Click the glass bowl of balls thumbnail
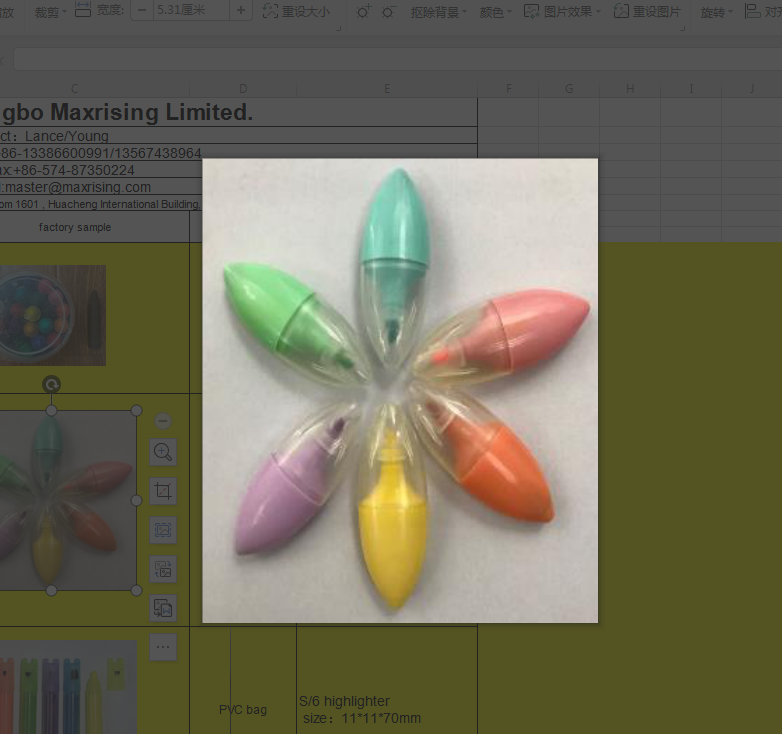 pos(53,315)
